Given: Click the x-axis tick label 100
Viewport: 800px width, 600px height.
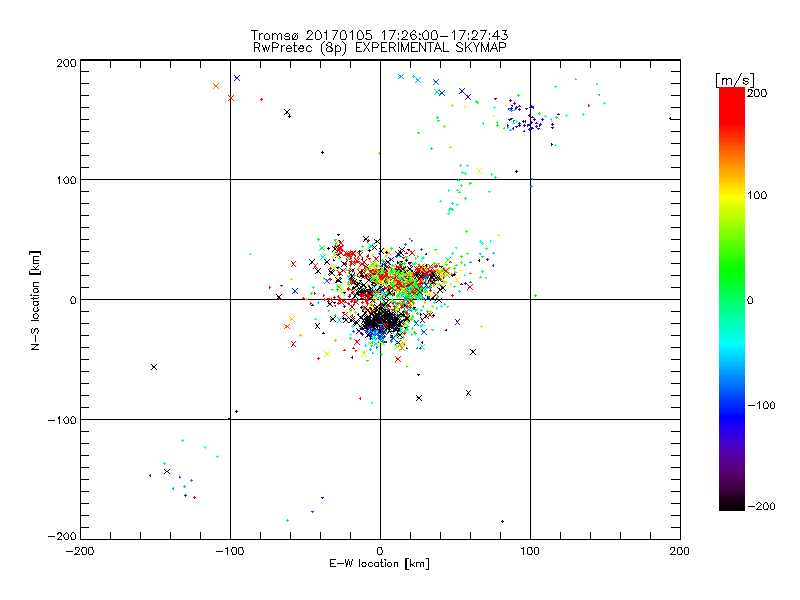Looking at the screenshot, I should (x=530, y=551).
